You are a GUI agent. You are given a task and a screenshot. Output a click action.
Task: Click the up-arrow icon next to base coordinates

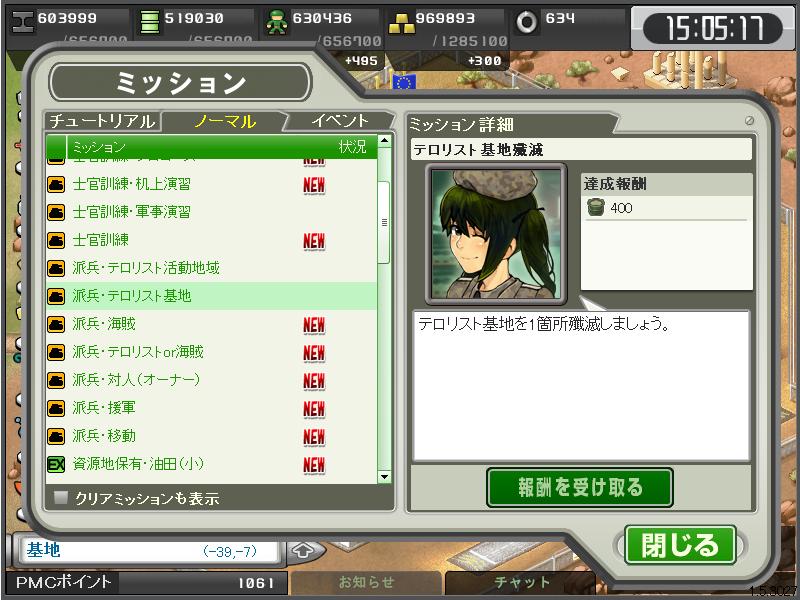click(x=304, y=551)
